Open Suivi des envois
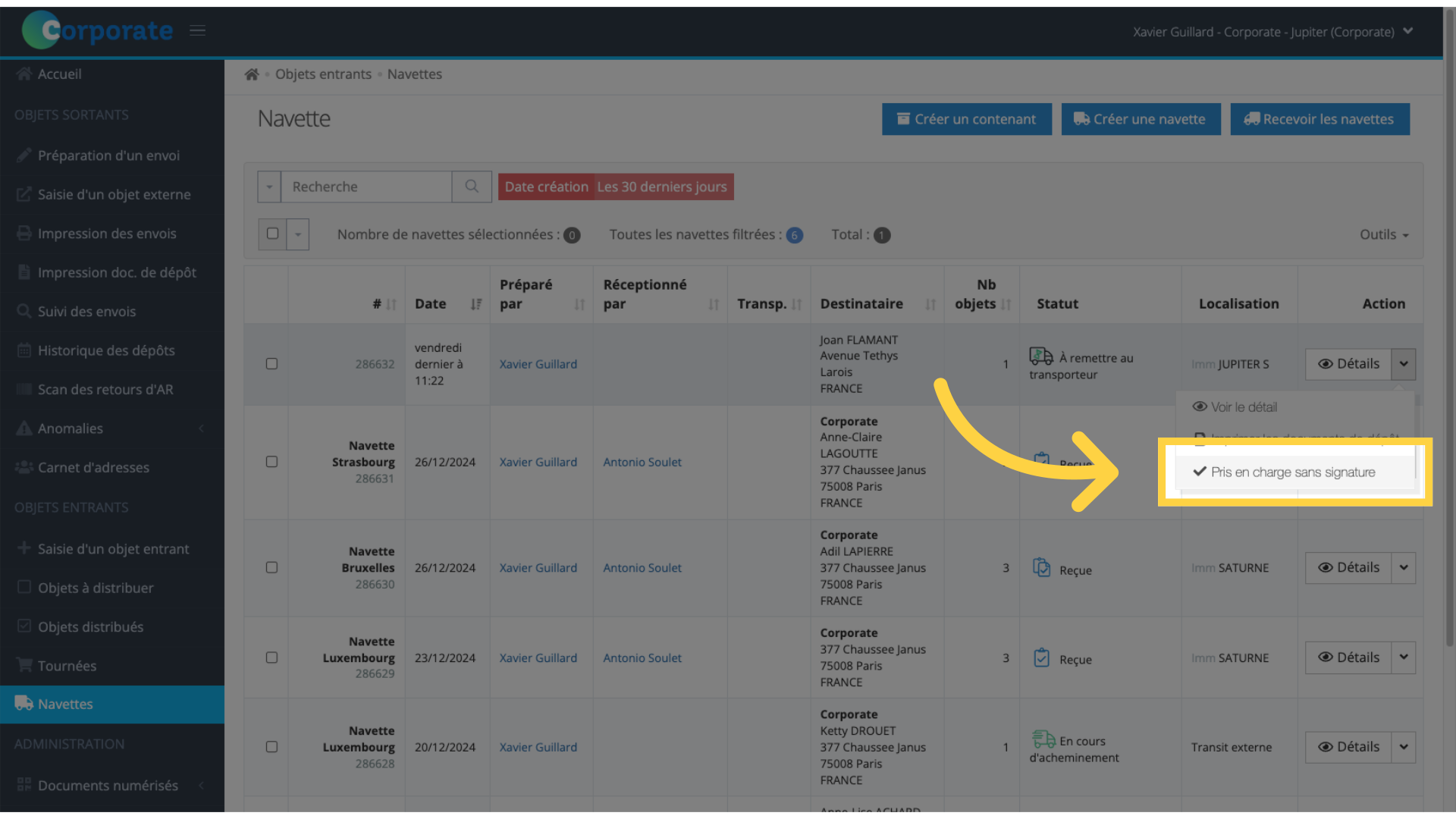The width and height of the screenshot is (1456, 819). click(x=112, y=312)
